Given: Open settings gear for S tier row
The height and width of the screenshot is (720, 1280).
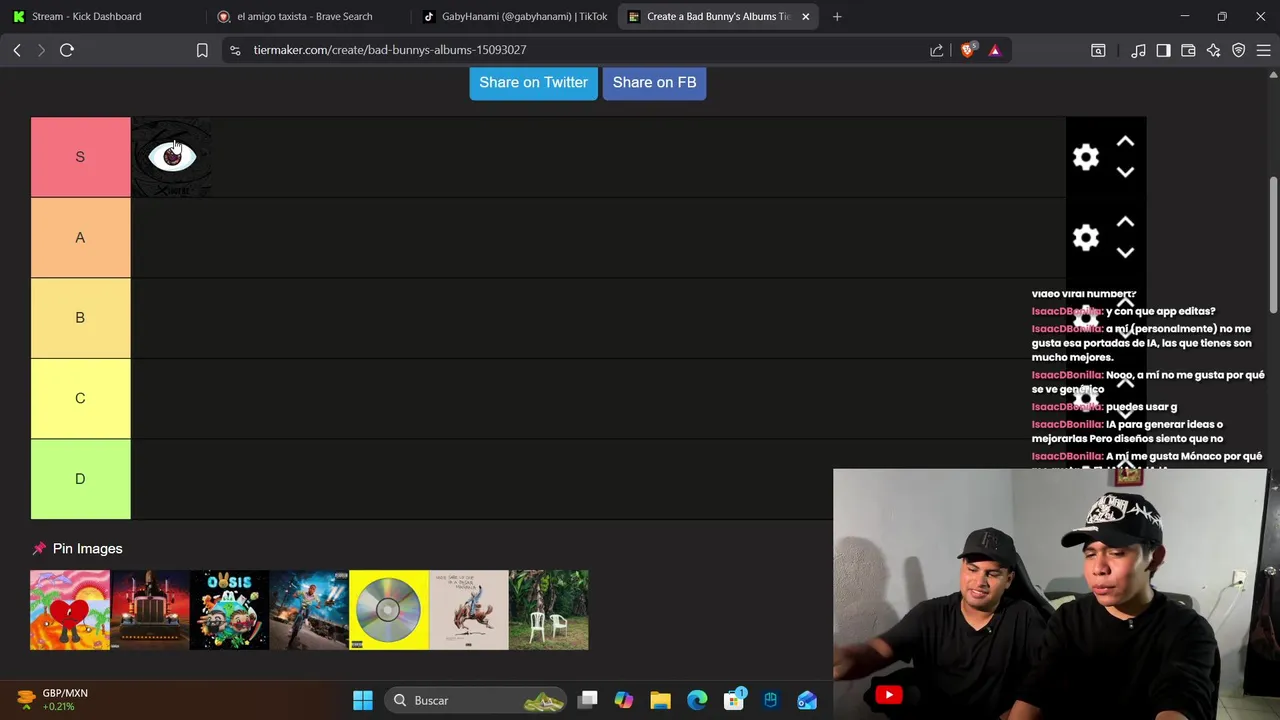Looking at the screenshot, I should (1086, 157).
